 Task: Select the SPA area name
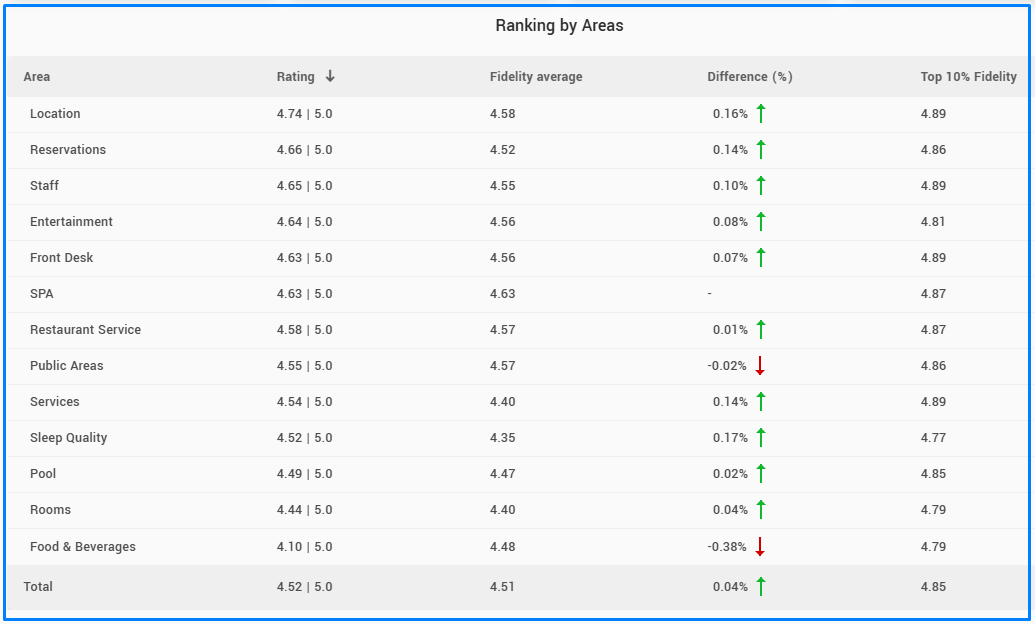[x=42, y=294]
